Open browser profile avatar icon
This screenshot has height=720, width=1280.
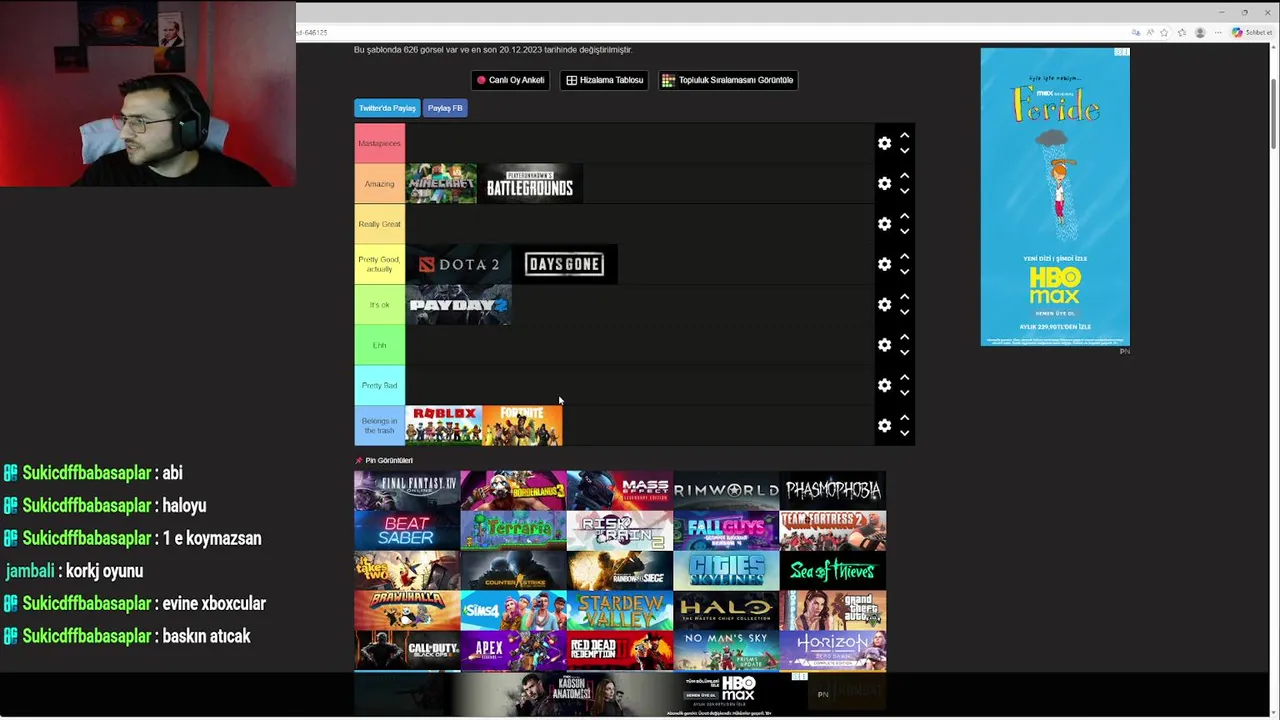point(1200,32)
